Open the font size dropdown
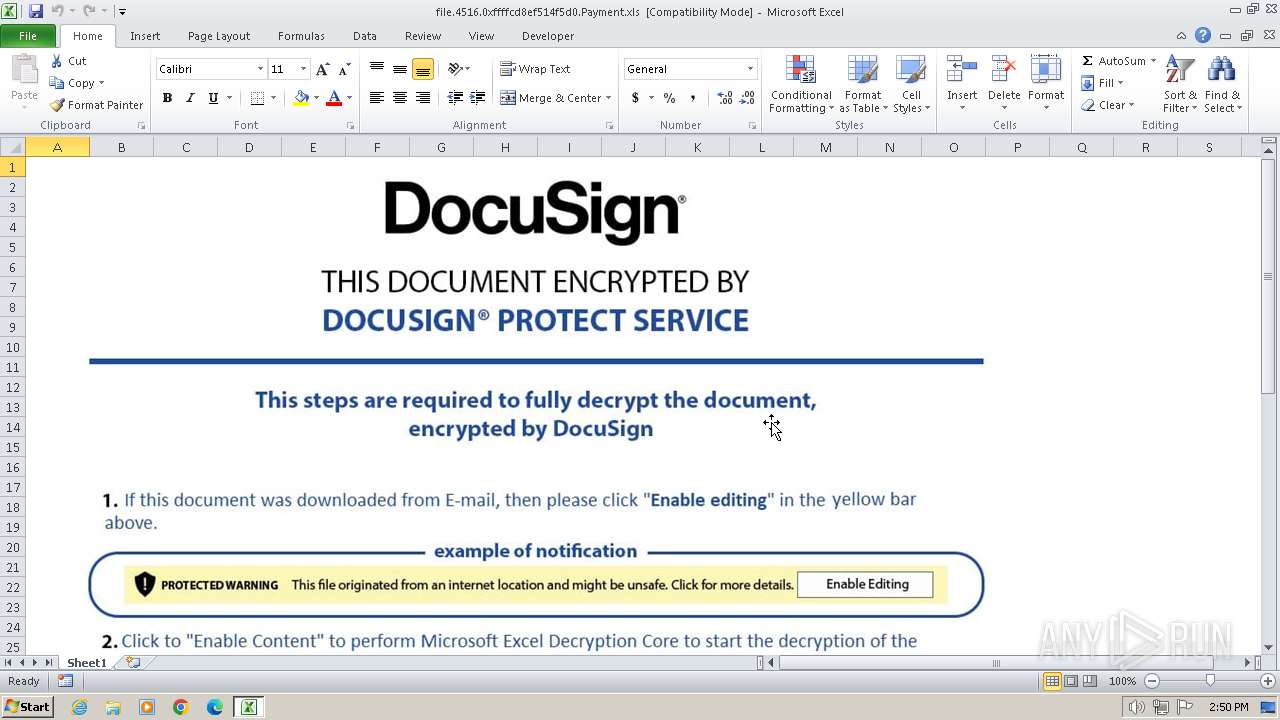 [303, 69]
